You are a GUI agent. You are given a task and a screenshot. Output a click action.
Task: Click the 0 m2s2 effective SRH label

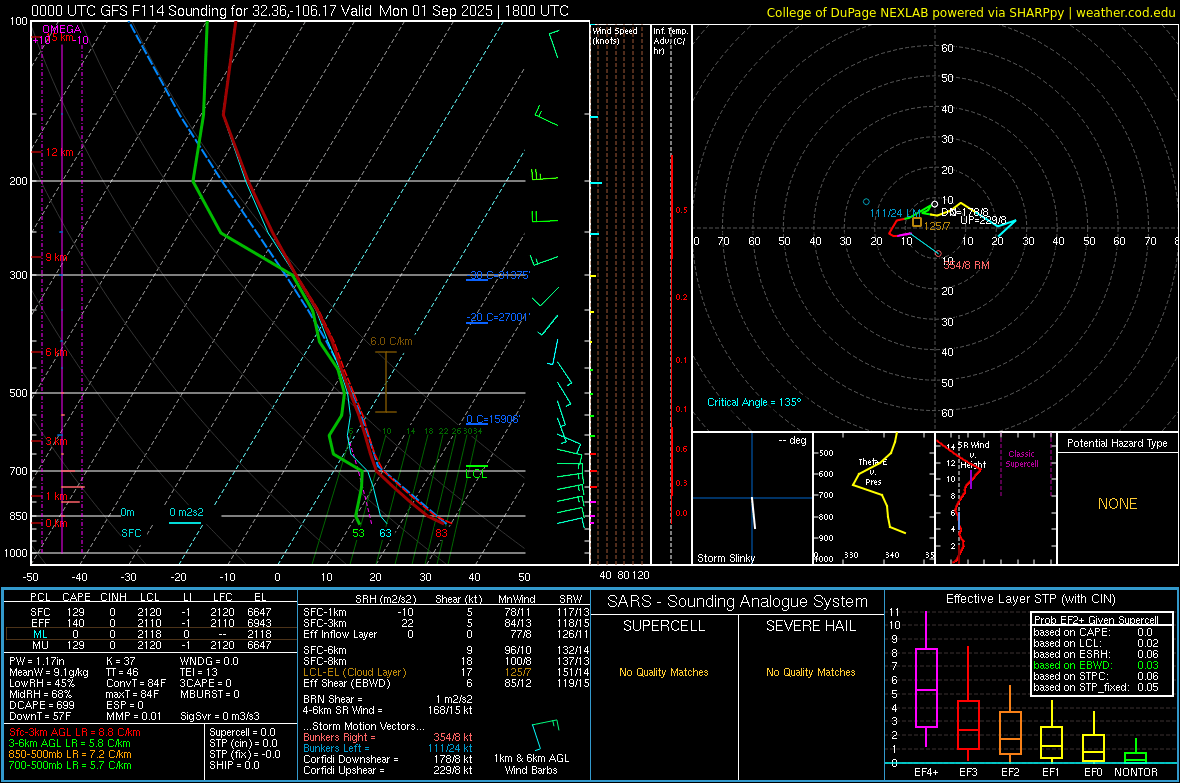pyautogui.click(x=187, y=512)
